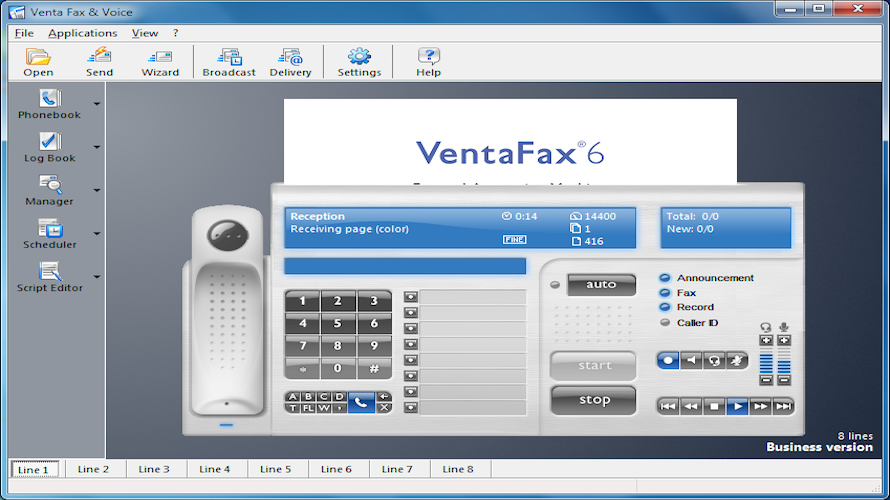
Task: Click the start button
Action: pyautogui.click(x=593, y=365)
